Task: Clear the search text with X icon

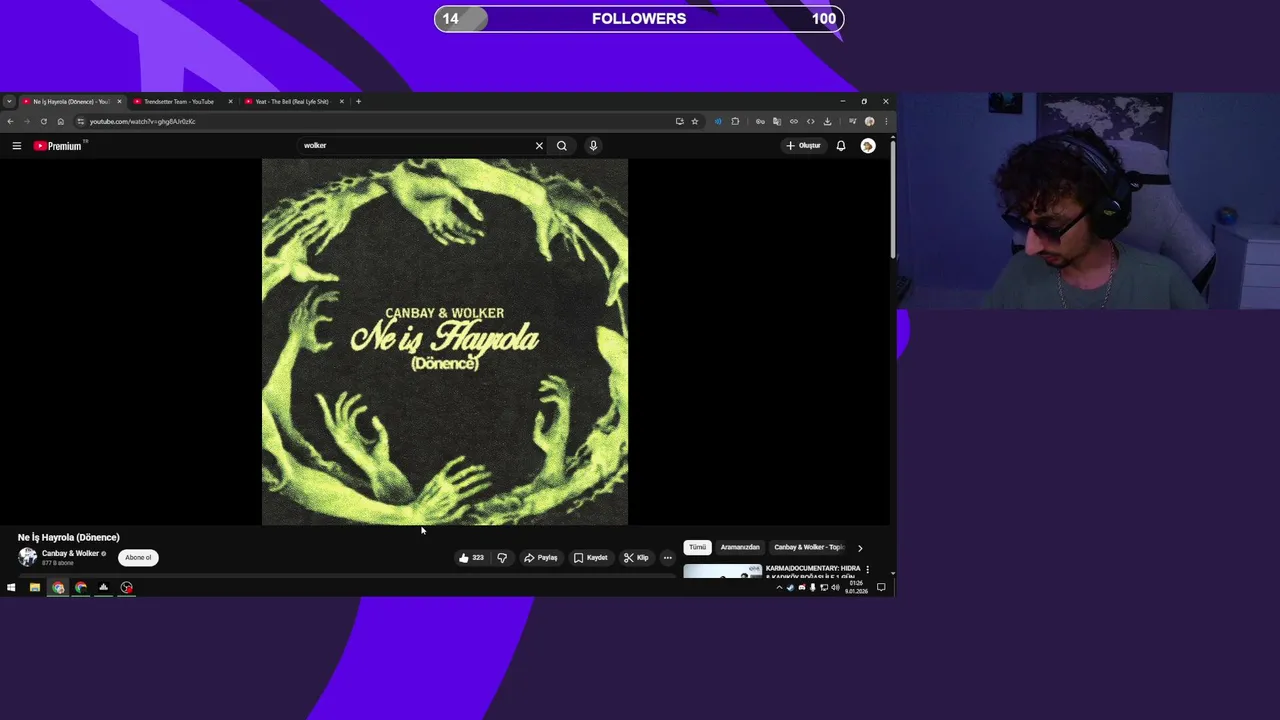Action: coord(539,146)
